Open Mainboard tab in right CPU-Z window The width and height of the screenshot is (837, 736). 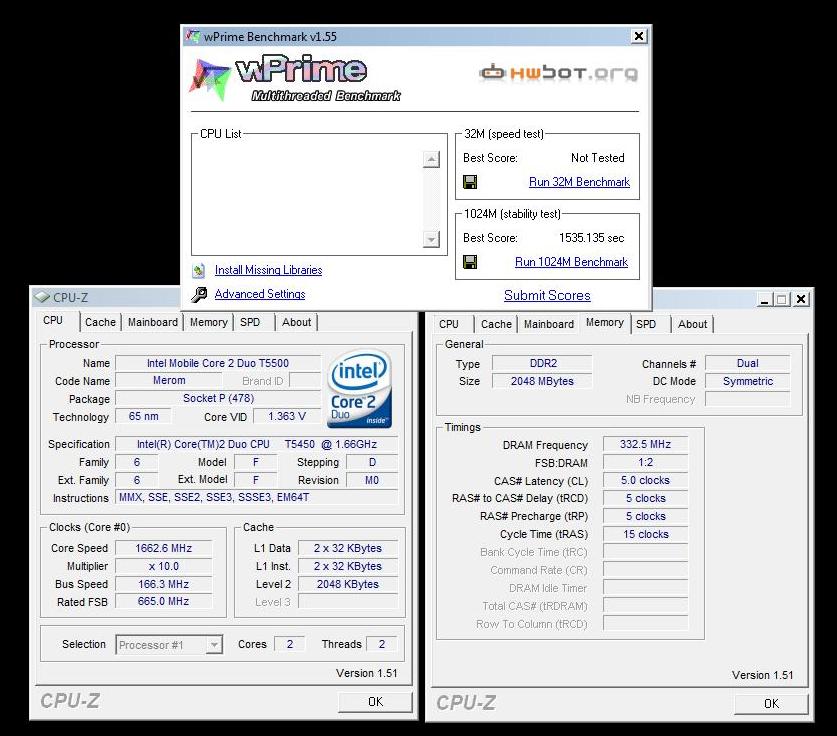point(549,325)
